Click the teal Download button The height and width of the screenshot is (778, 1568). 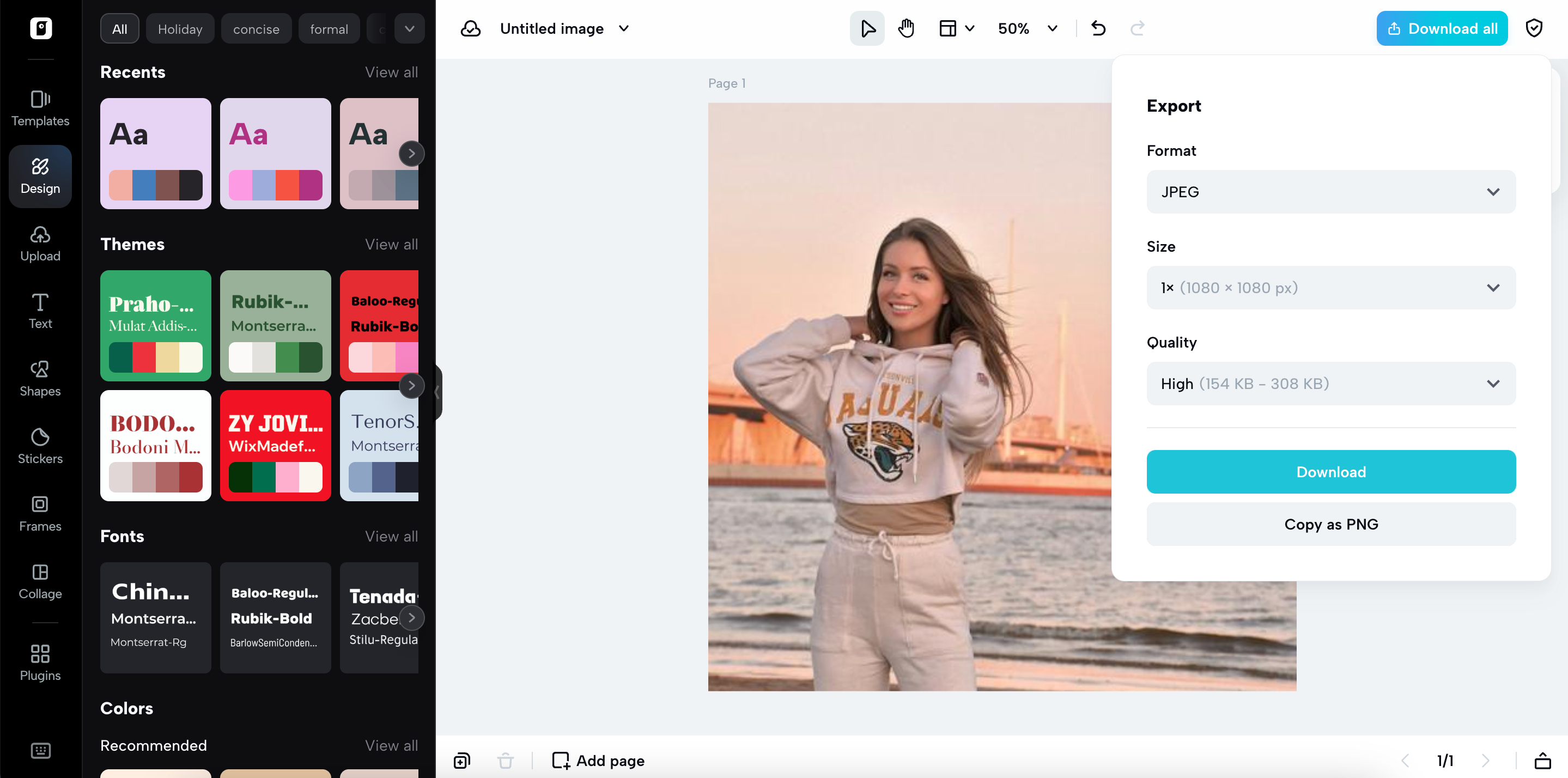coord(1330,472)
